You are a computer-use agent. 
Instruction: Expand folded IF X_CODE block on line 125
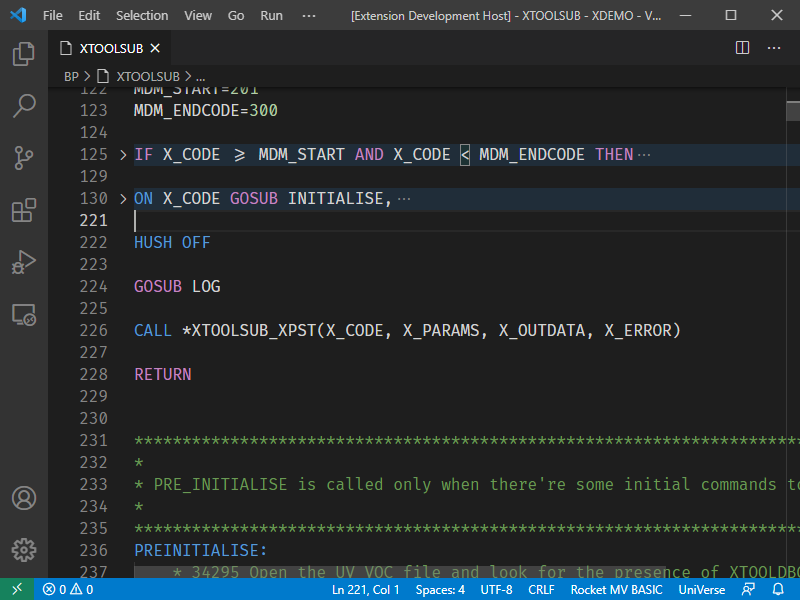click(123, 155)
